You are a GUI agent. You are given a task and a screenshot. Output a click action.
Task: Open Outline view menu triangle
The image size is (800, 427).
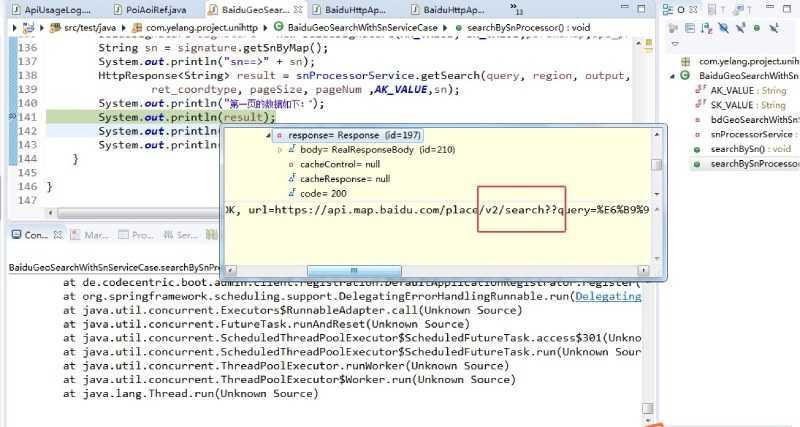click(x=674, y=44)
